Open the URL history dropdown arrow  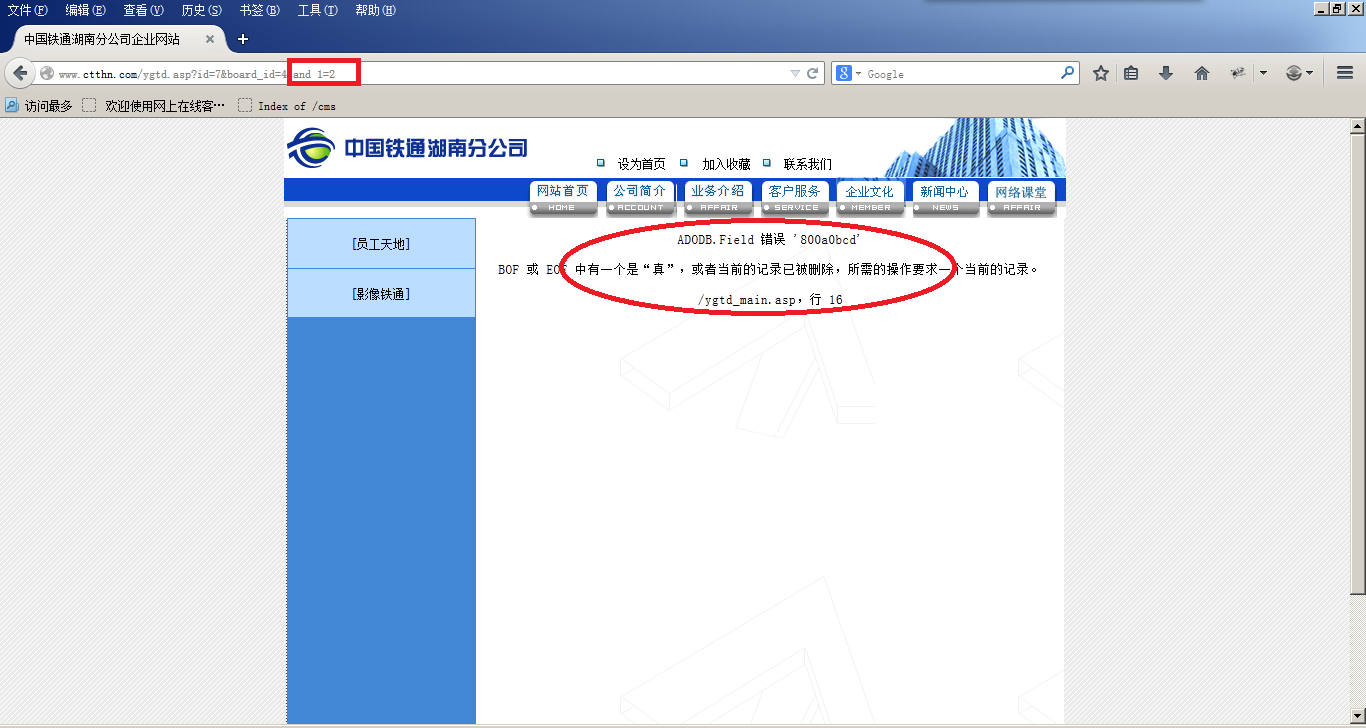[795, 73]
